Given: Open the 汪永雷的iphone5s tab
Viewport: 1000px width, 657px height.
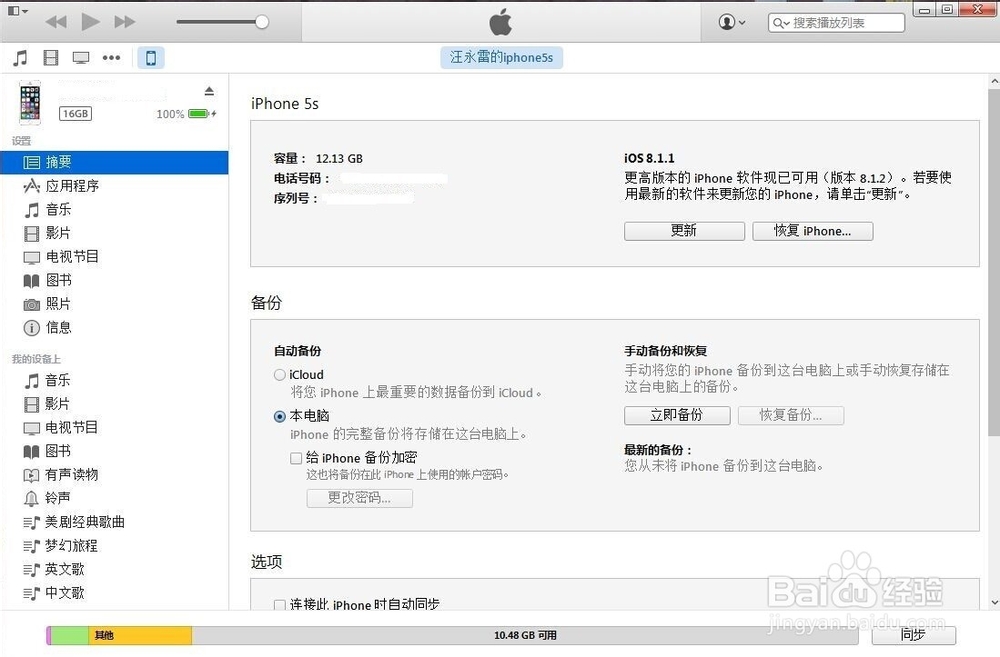Looking at the screenshot, I should [x=501, y=57].
